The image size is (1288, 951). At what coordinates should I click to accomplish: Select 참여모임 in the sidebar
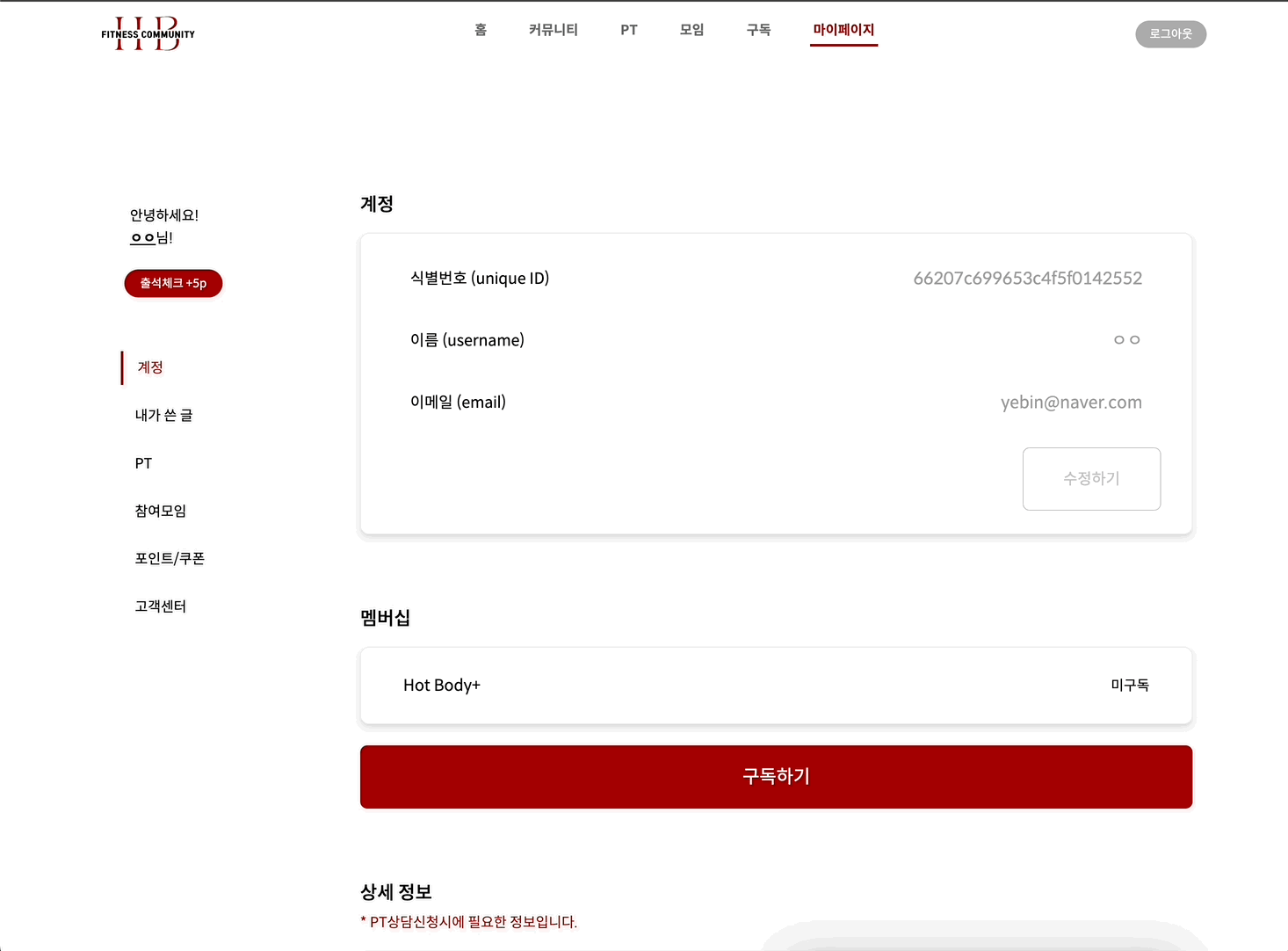[160, 511]
